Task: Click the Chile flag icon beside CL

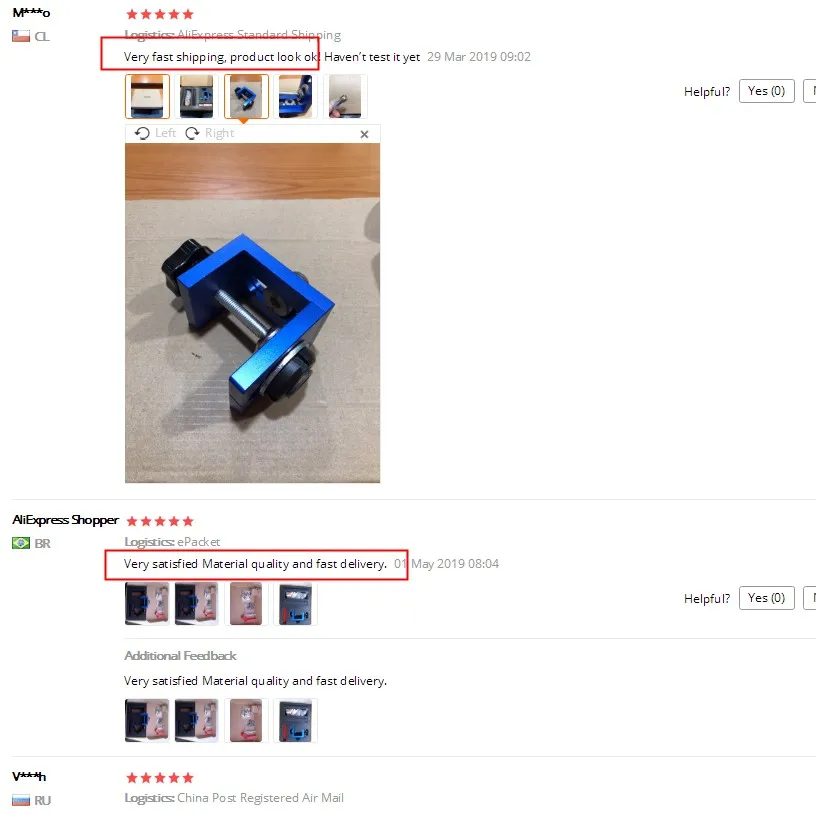Action: 21,36
